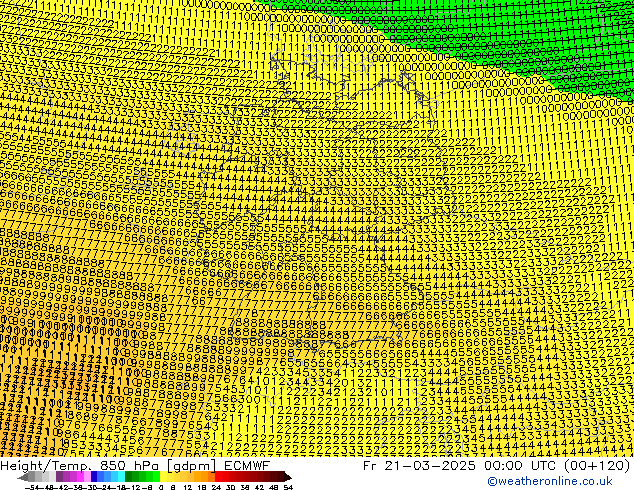Click the "[gdpm]" unit label
634x490 pixels.
(x=191, y=466)
